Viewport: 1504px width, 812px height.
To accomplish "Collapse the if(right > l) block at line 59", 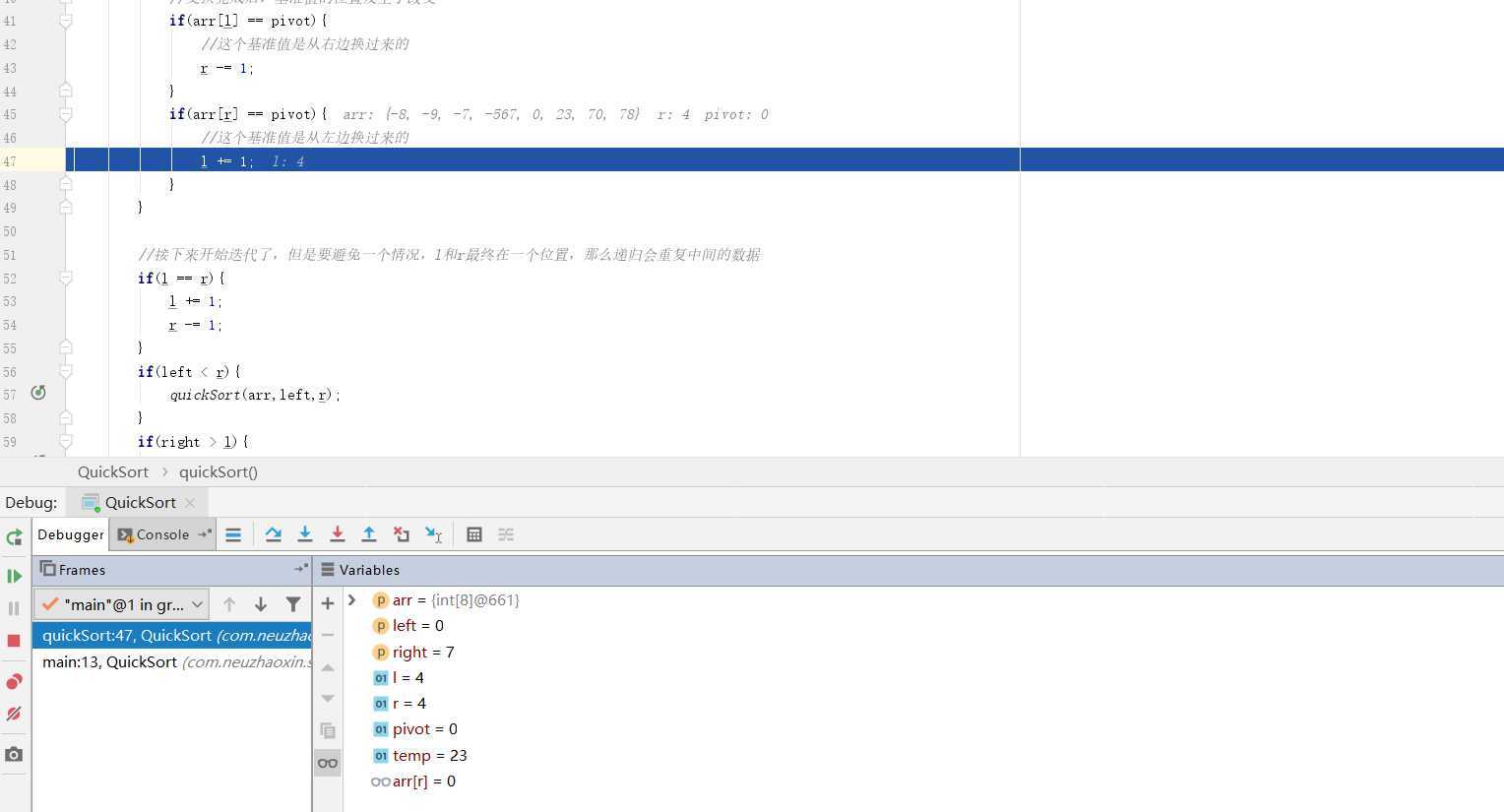I will pyautogui.click(x=66, y=442).
